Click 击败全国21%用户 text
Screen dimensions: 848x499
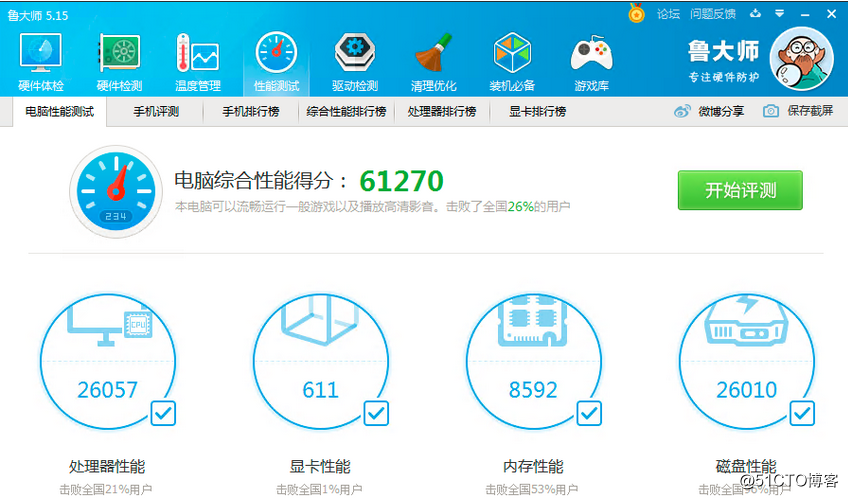pos(105,490)
